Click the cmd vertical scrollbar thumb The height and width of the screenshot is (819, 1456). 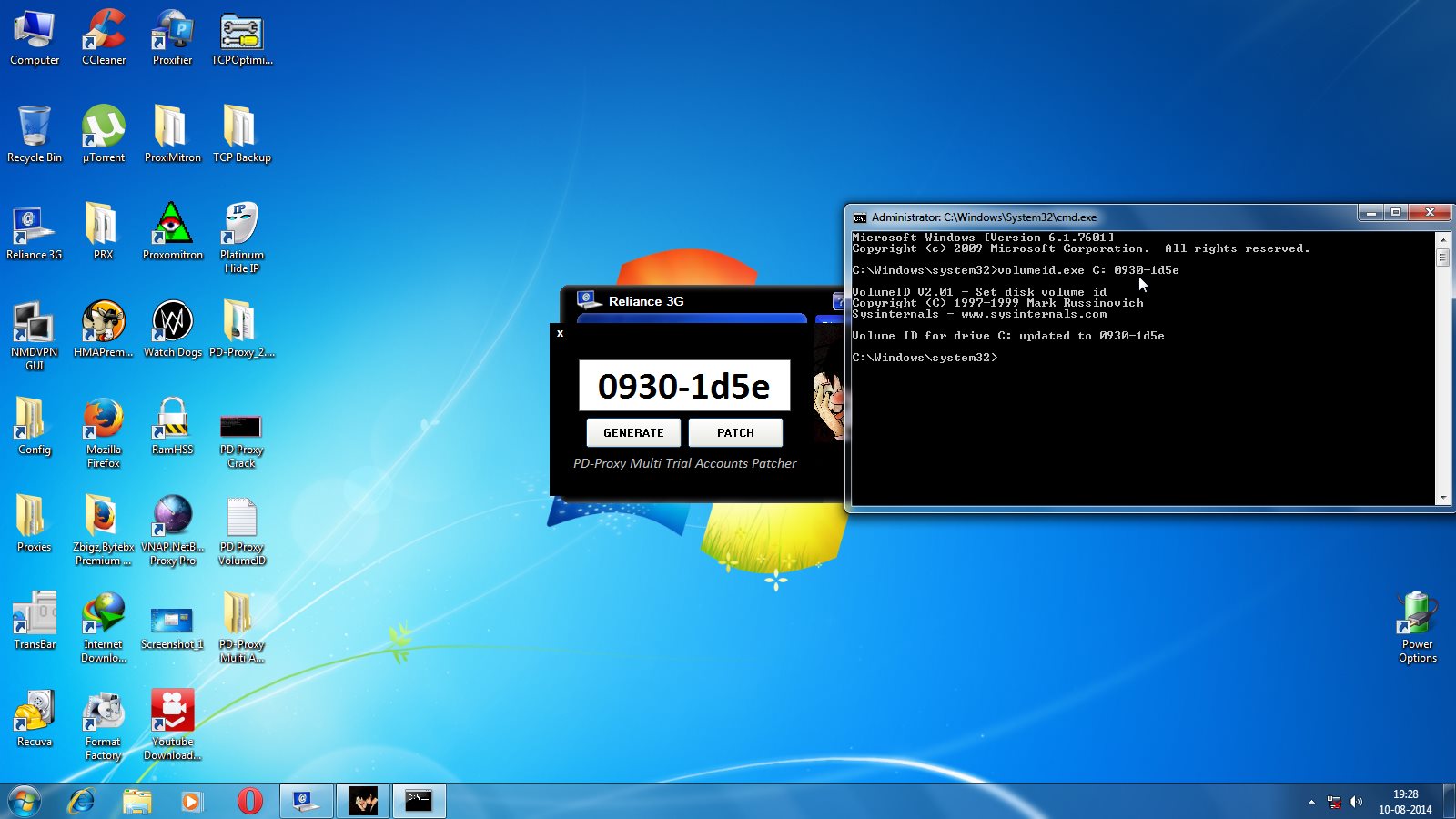pyautogui.click(x=1442, y=257)
